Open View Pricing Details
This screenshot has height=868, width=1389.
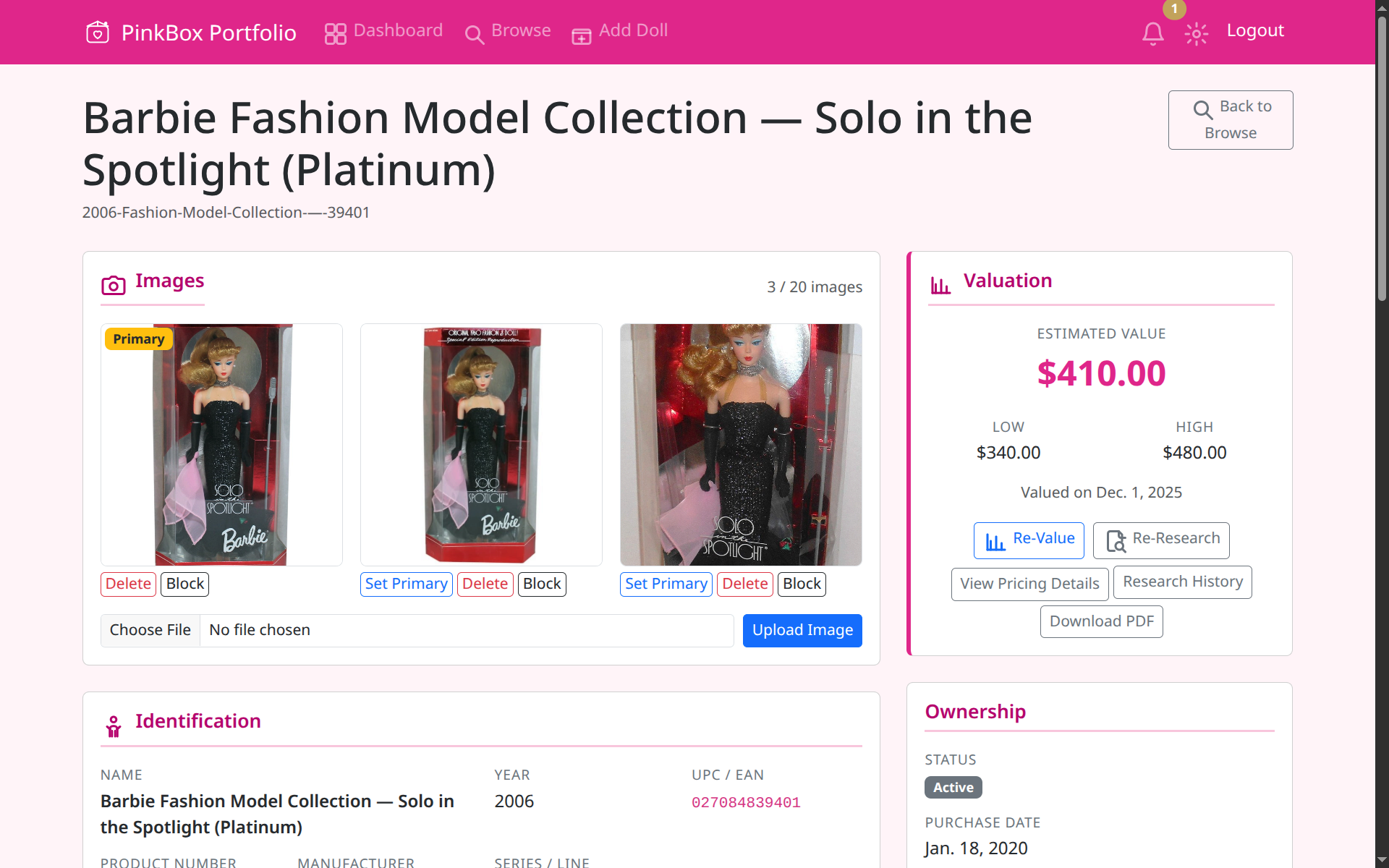(1029, 584)
